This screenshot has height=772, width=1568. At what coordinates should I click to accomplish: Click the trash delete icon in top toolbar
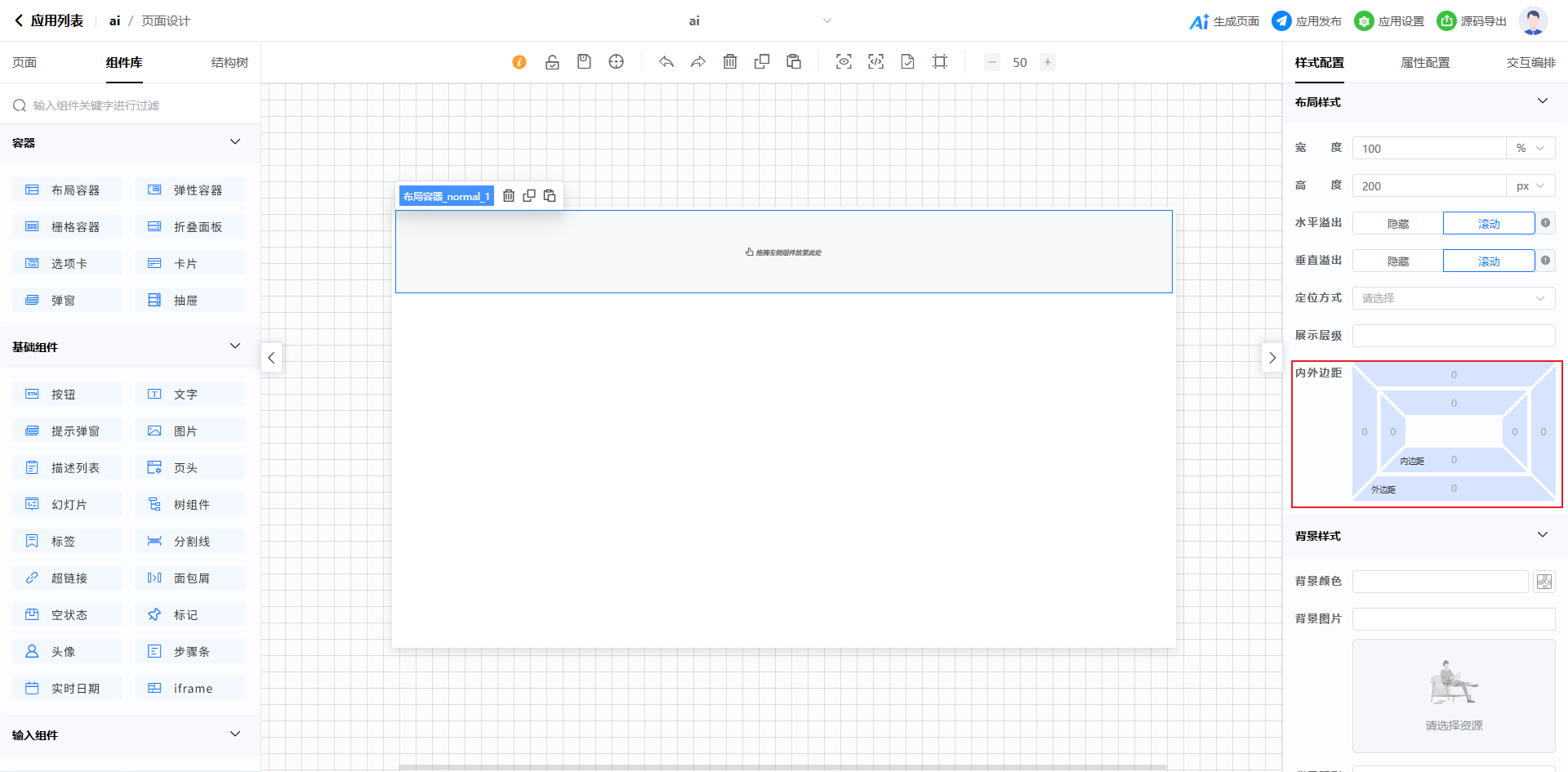coord(730,62)
